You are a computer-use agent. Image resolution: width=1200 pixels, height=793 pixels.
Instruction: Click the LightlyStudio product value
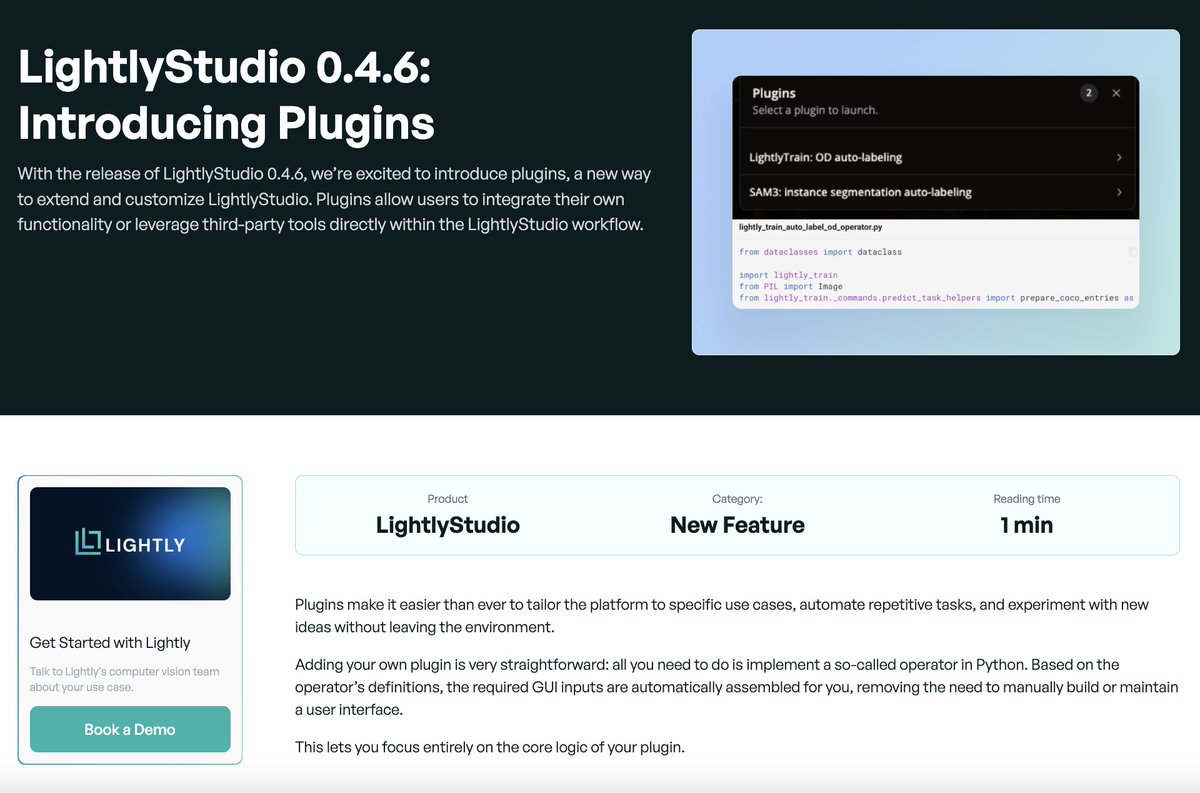[x=447, y=524]
